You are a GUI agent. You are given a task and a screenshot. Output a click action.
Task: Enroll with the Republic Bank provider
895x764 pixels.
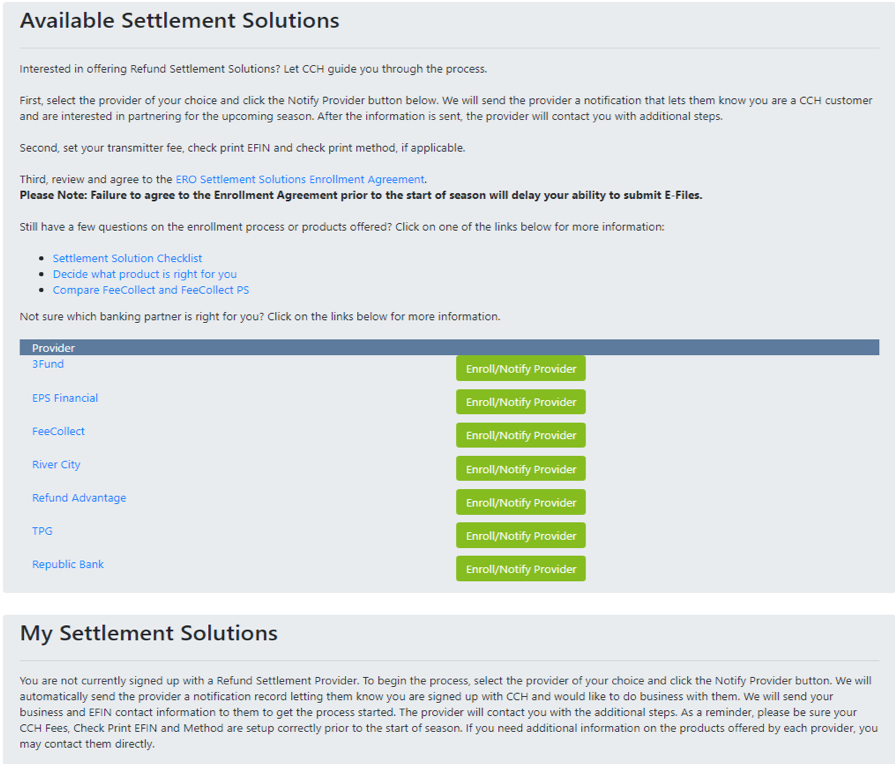click(x=520, y=568)
